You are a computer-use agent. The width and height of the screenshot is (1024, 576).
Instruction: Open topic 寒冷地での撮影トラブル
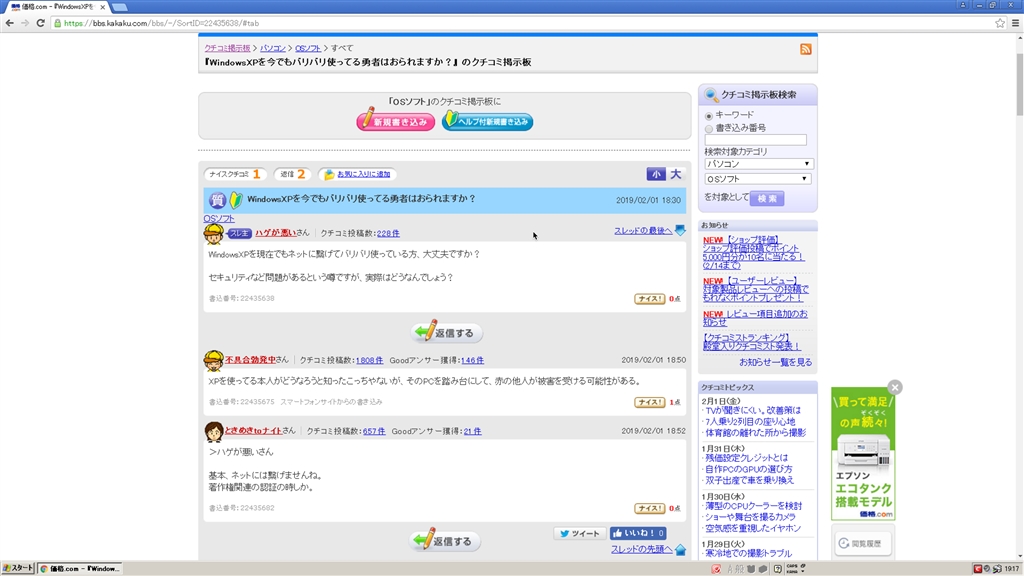point(748,553)
